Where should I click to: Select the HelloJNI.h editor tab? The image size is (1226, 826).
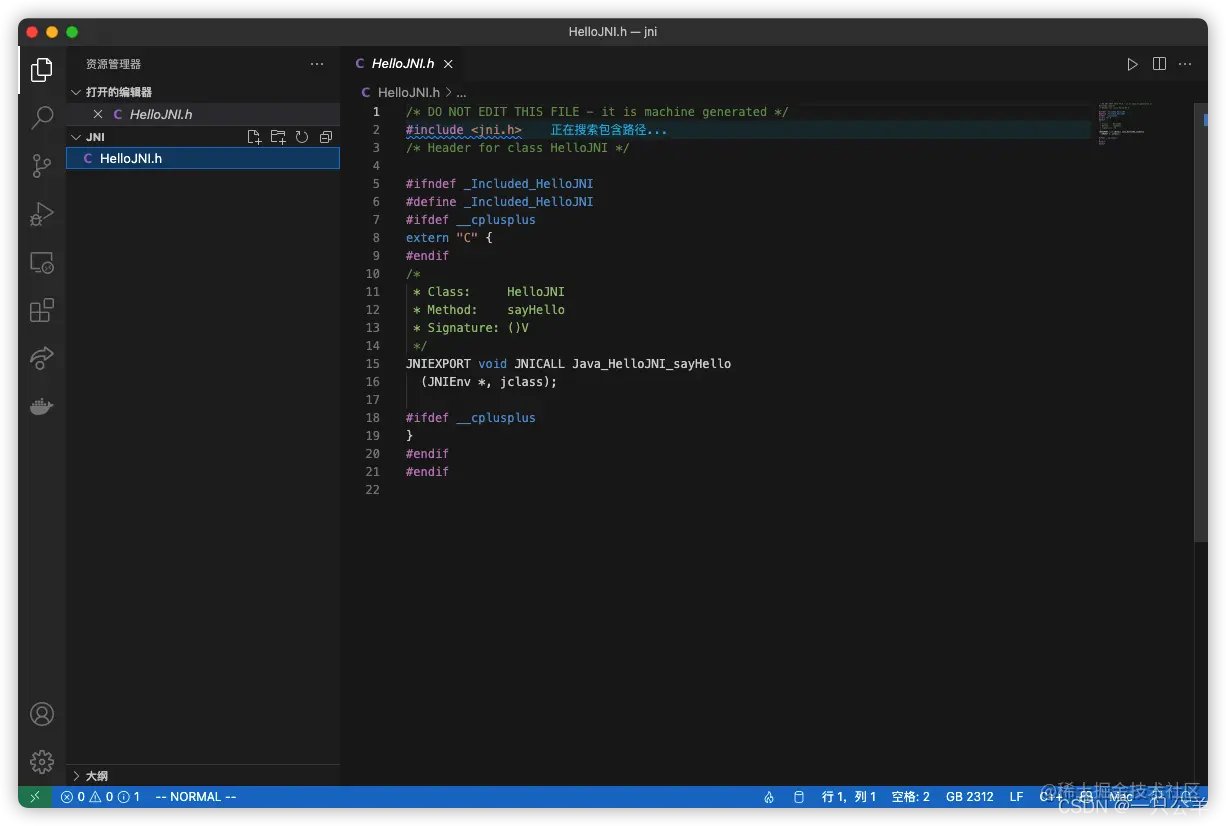402,64
